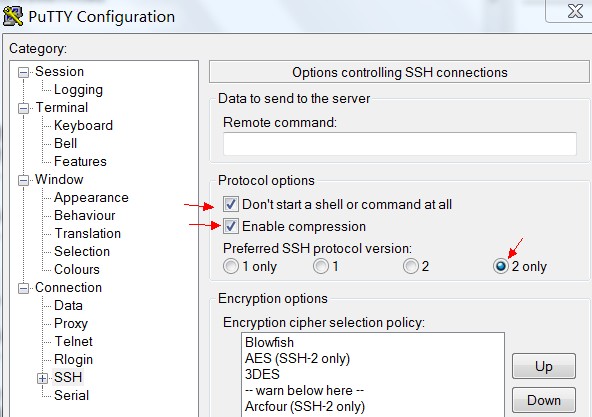Move cipher Down in the list

544,400
